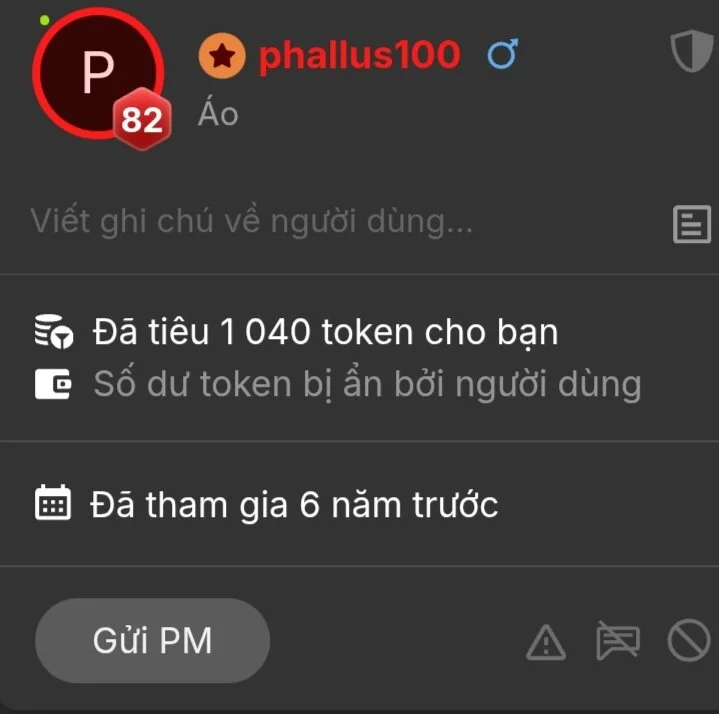Open phallus100 username profile link
The width and height of the screenshot is (719, 714).
point(360,55)
